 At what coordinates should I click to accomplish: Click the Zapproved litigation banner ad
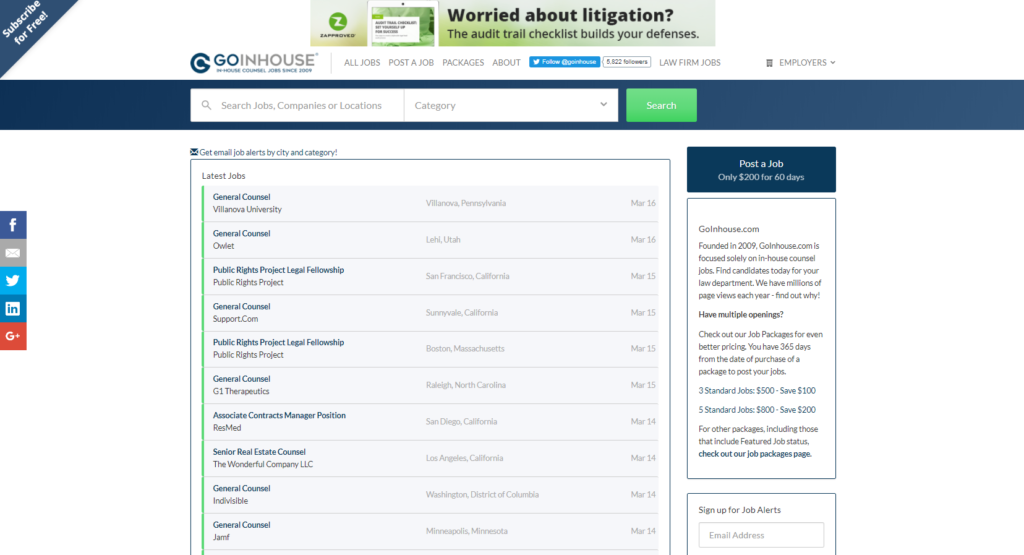tap(513, 23)
